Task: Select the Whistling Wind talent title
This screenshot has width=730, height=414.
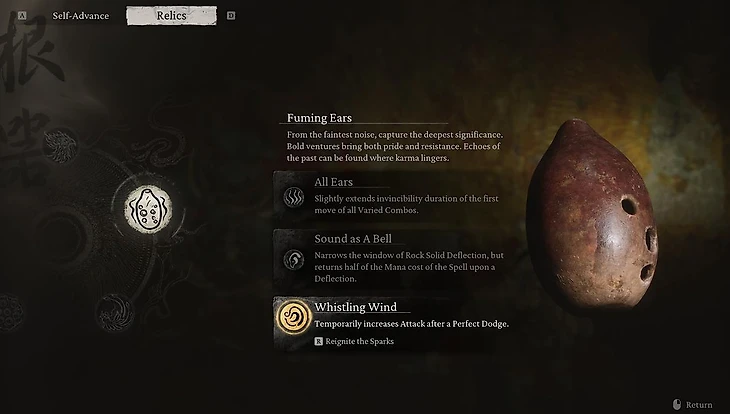Action: (x=356, y=307)
